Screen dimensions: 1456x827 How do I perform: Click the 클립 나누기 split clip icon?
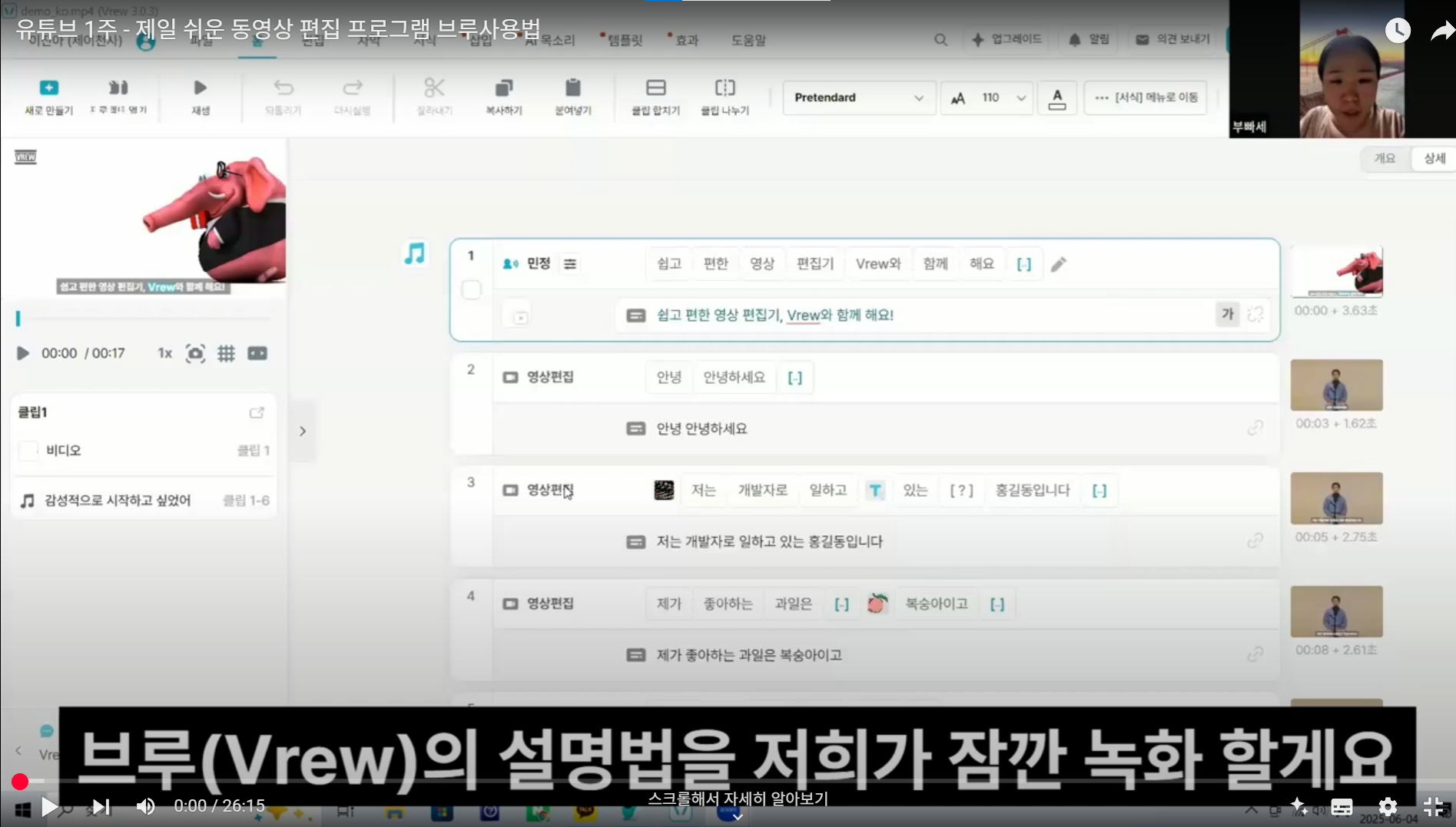[x=725, y=88]
